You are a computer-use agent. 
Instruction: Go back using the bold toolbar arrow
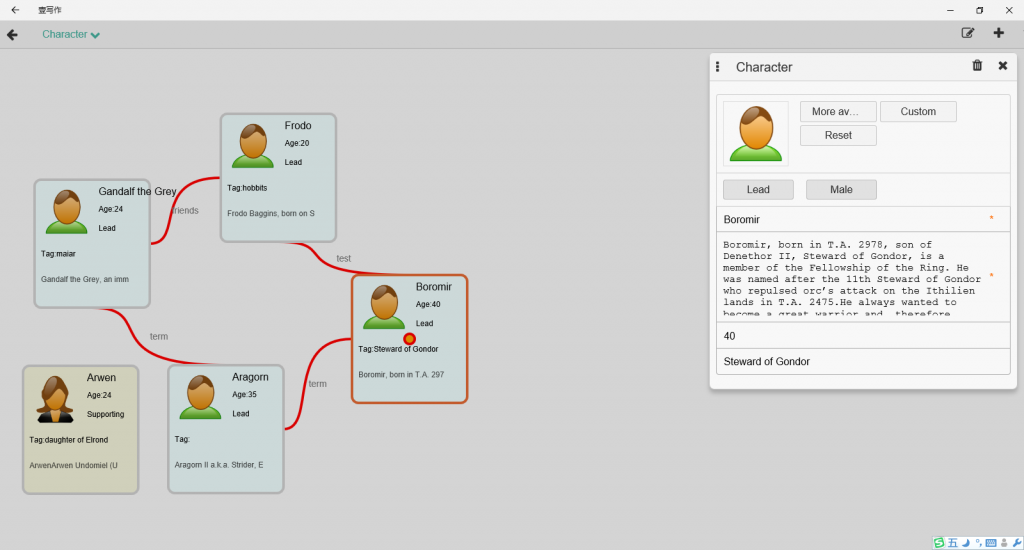pyautogui.click(x=12, y=35)
